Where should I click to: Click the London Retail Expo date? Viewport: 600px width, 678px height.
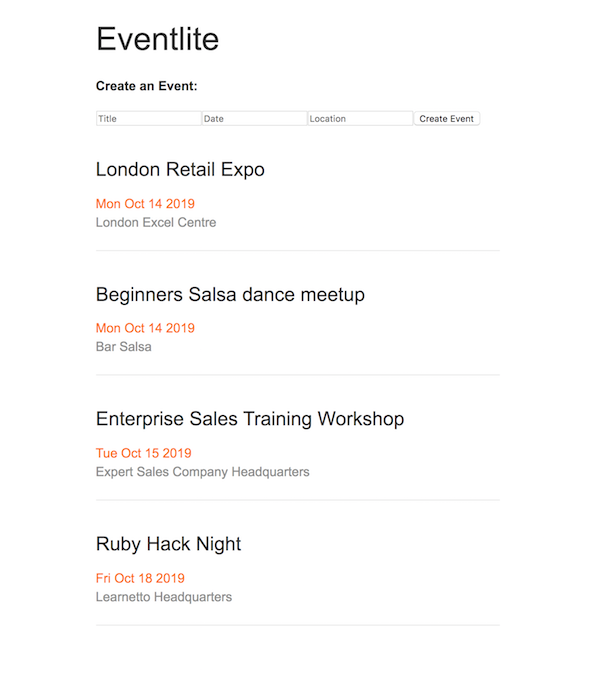point(145,204)
